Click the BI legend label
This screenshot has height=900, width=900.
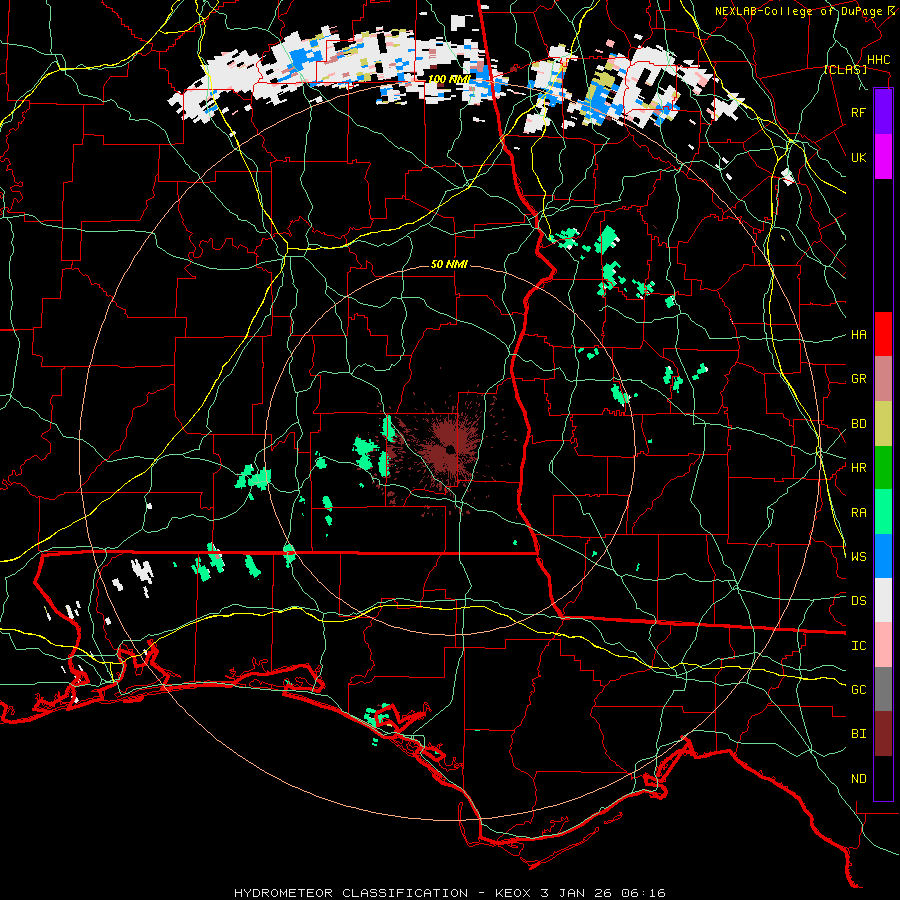[858, 734]
